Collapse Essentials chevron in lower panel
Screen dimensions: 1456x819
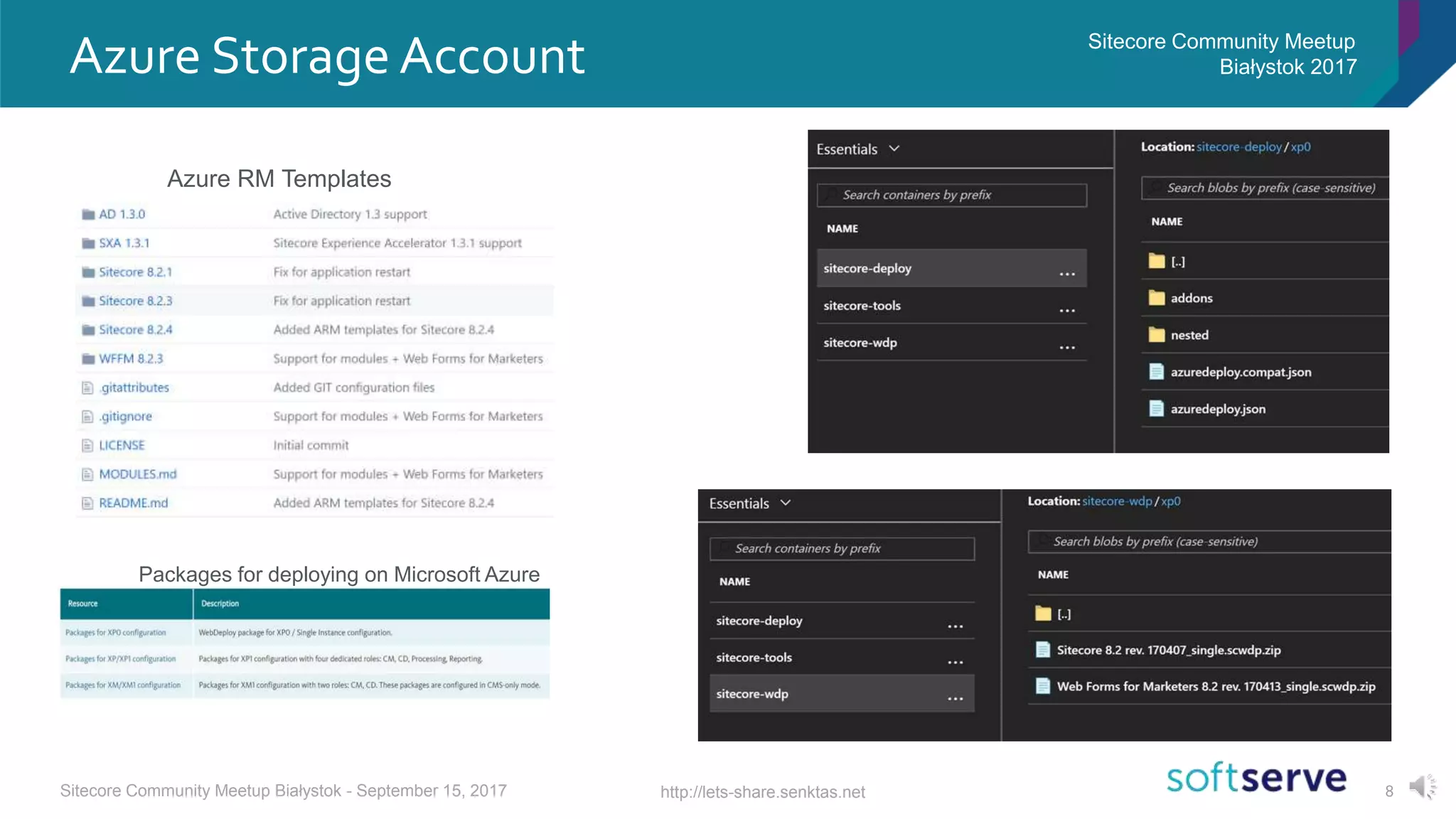786,503
